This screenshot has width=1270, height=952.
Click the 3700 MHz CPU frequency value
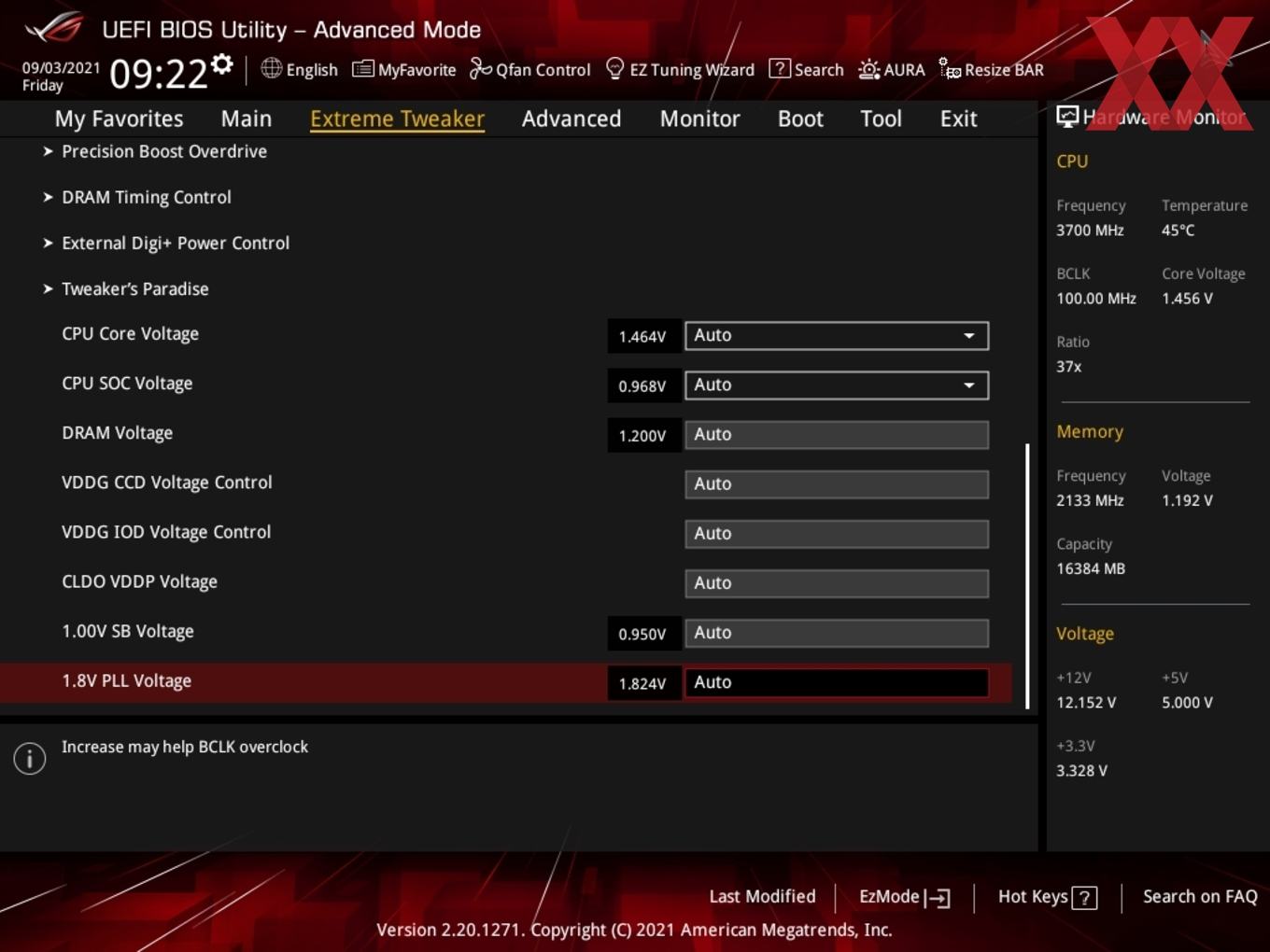[1090, 230]
